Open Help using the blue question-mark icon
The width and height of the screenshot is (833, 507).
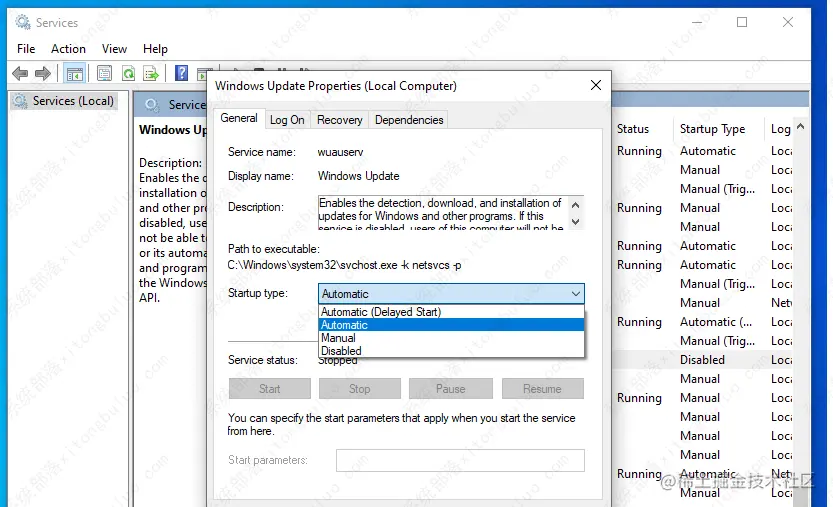tap(181, 73)
